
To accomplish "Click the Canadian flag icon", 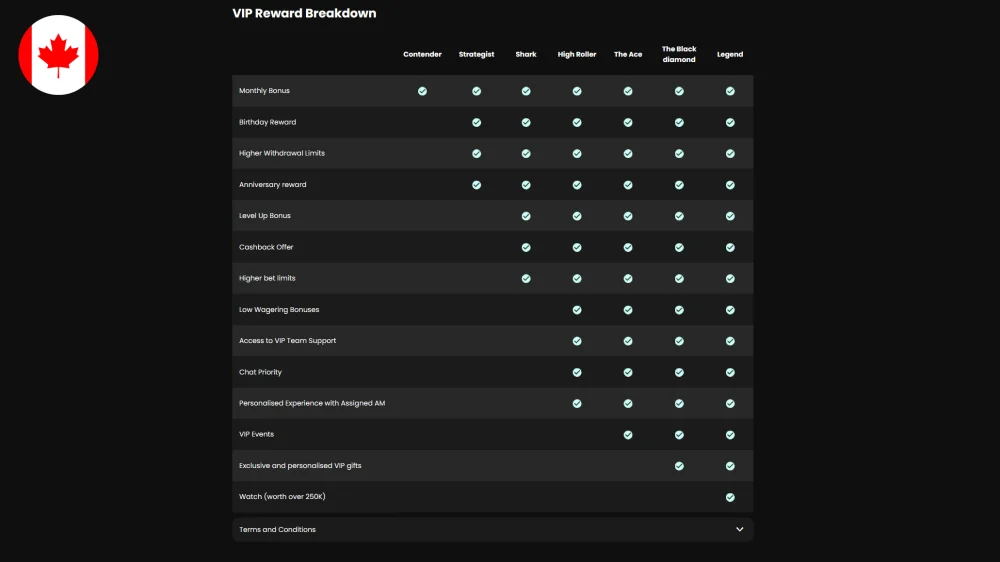I will [58, 55].
